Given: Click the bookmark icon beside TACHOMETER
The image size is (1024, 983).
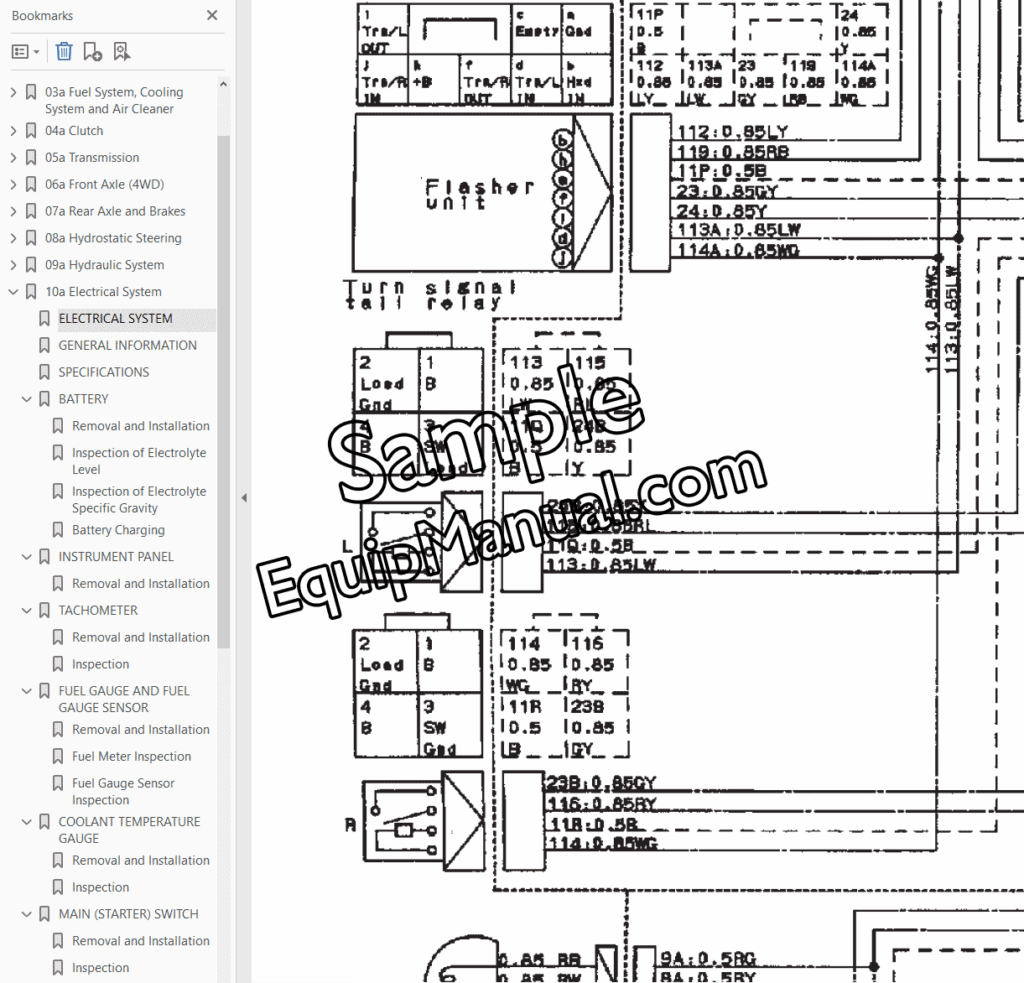Looking at the screenshot, I should pyautogui.click(x=44, y=610).
